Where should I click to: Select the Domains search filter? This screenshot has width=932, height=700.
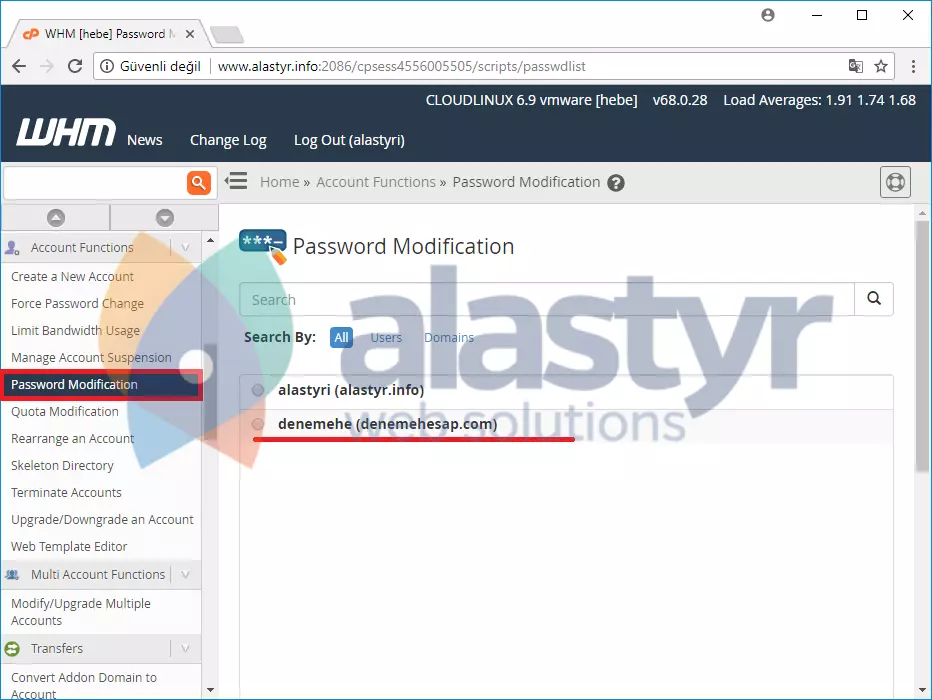[449, 338]
